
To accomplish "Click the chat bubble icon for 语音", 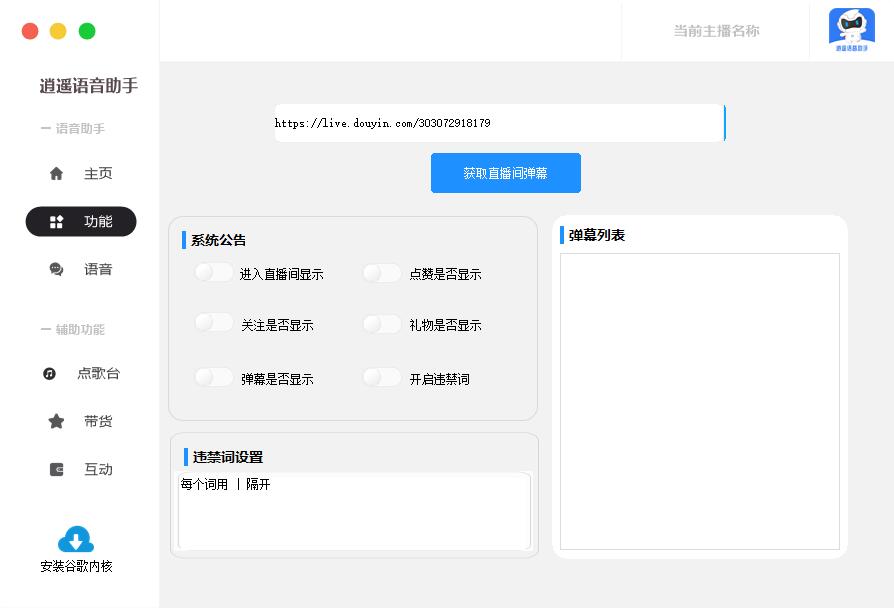I will (x=56, y=270).
